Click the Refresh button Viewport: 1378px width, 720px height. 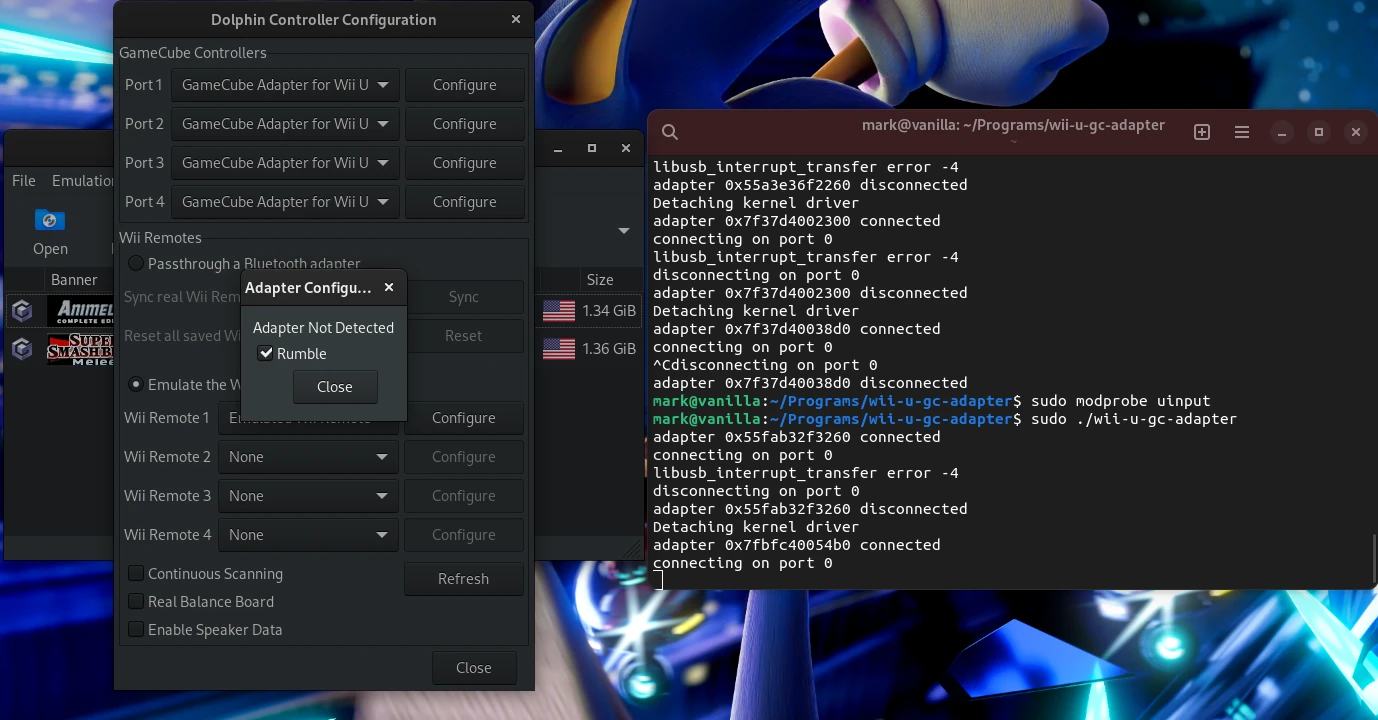(464, 579)
